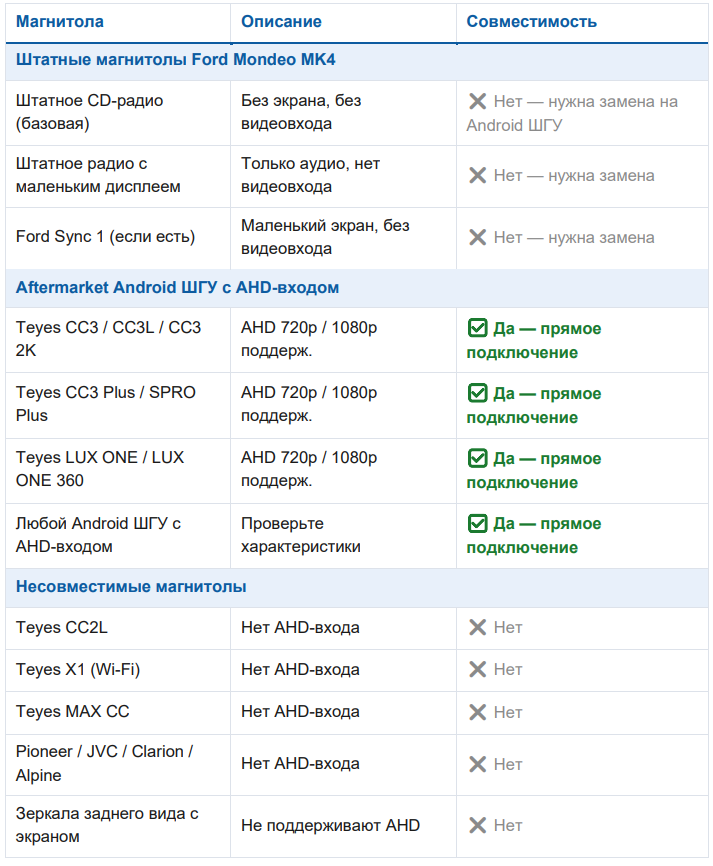713x866 pixels.
Task: Click the cross icon in Teyes MAX CC row
Action: (477, 712)
